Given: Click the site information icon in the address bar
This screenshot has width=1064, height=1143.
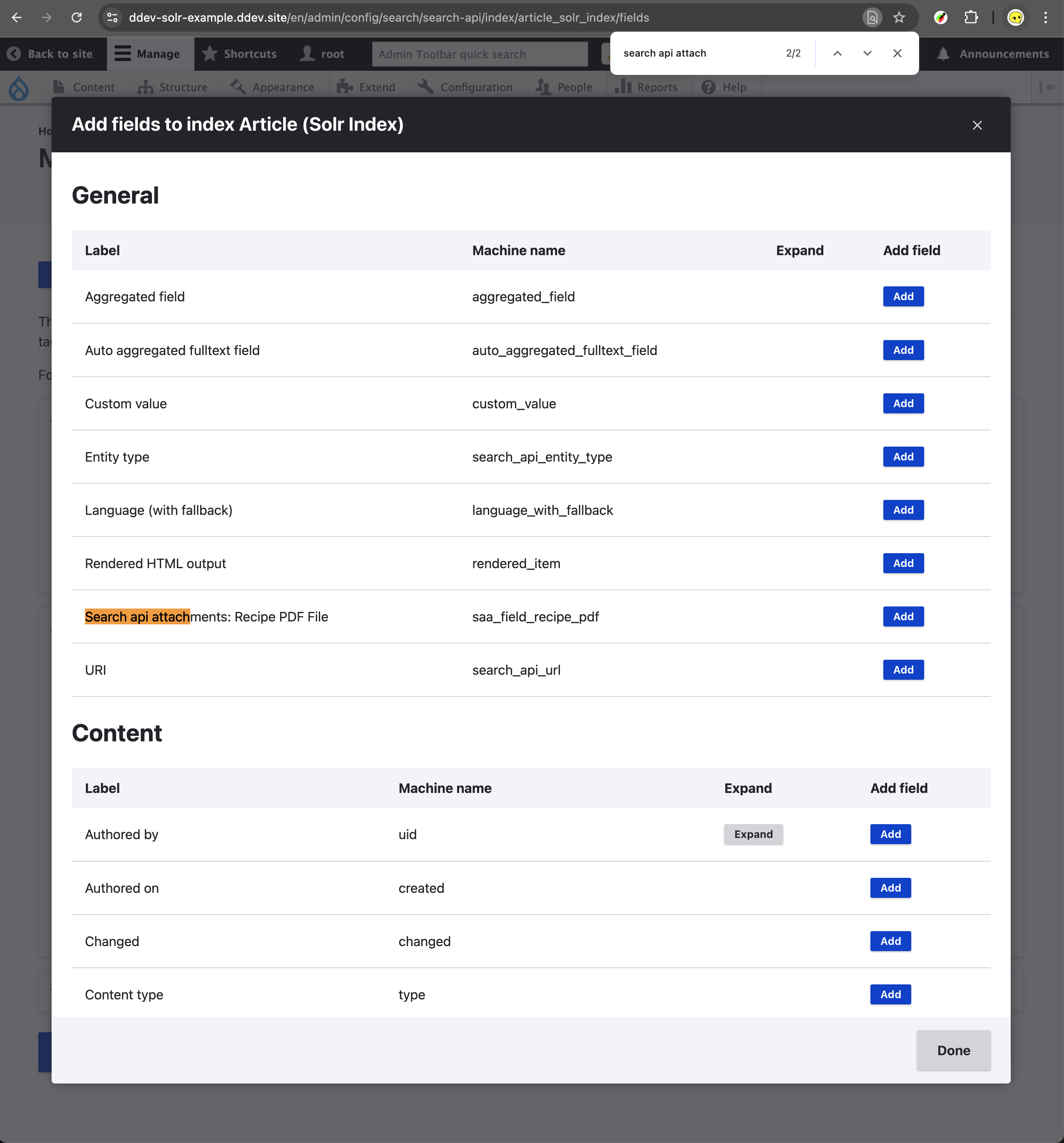Looking at the screenshot, I should [113, 17].
